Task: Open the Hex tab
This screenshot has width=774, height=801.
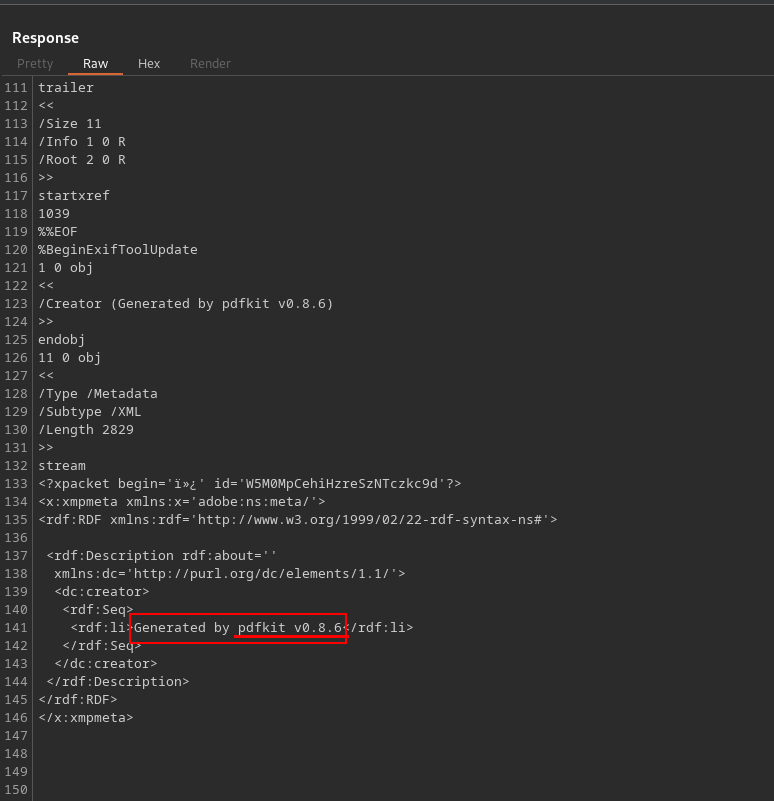Action: [x=149, y=64]
